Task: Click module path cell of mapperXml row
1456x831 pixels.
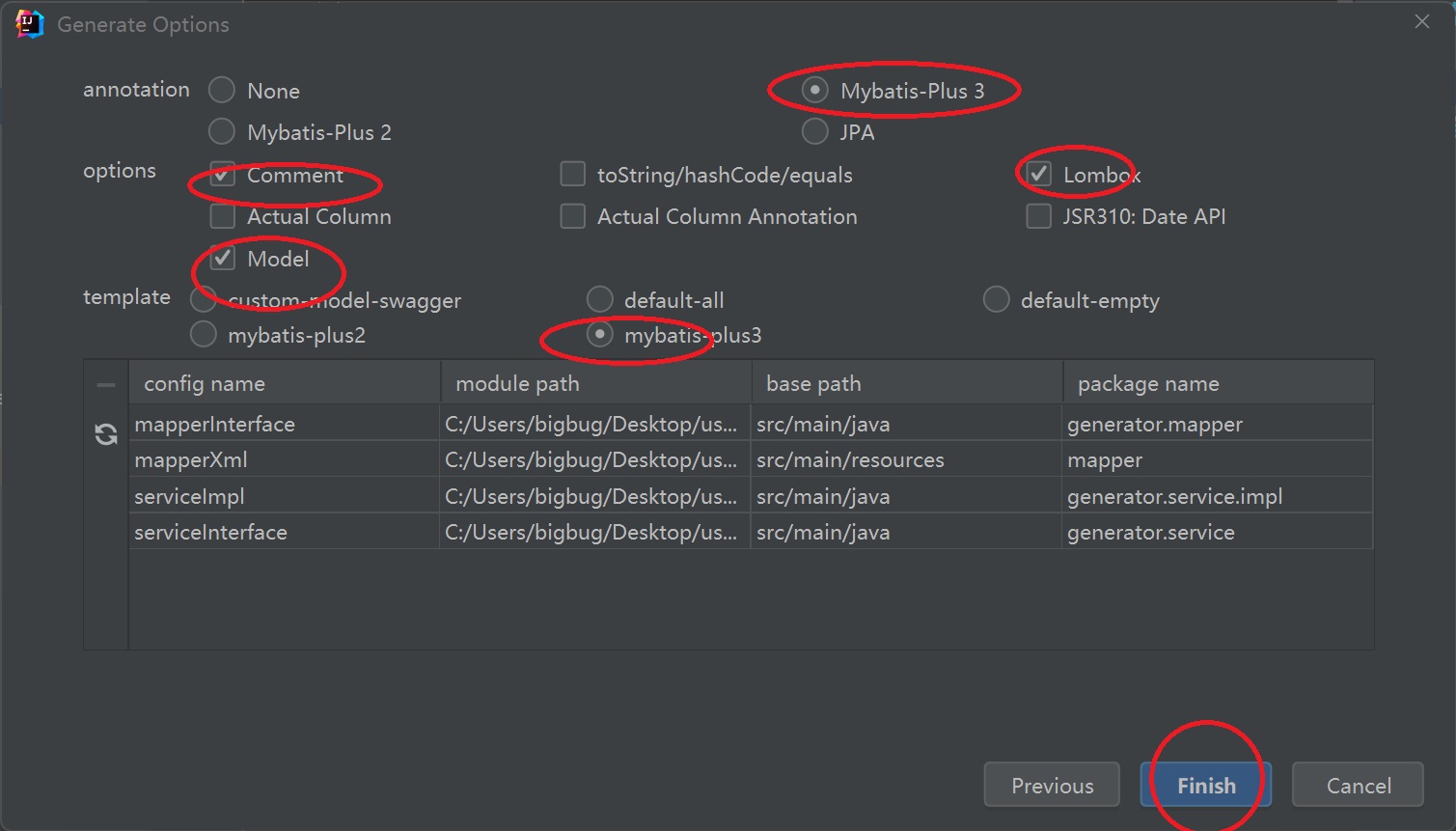Action: 594,459
